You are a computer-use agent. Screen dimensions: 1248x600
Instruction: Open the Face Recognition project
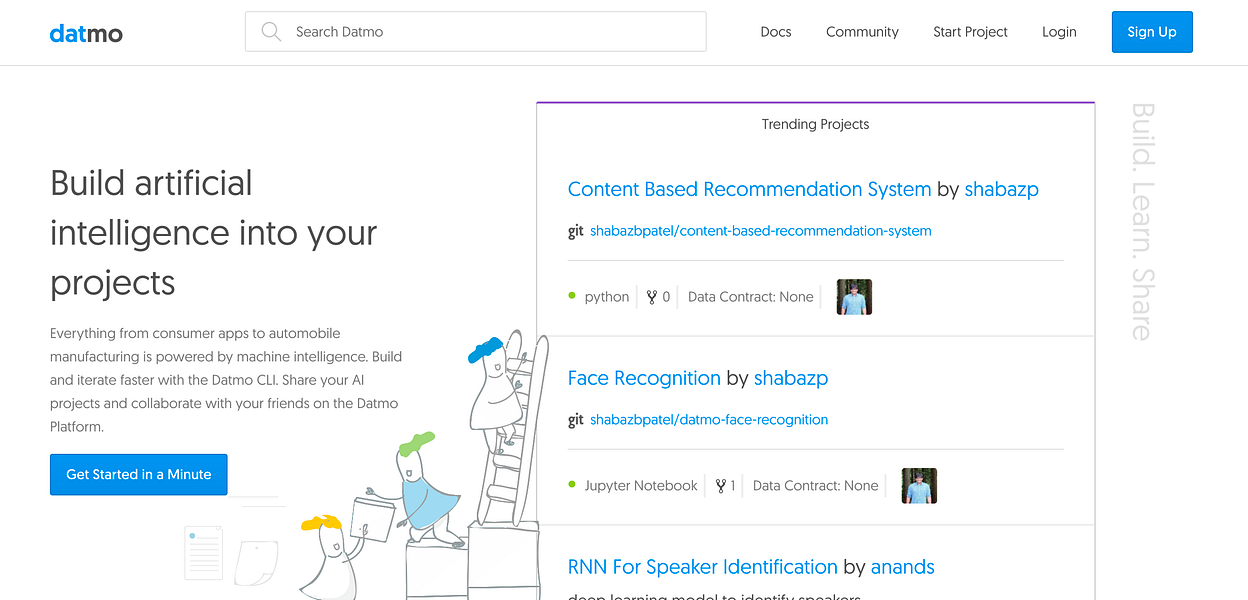pyautogui.click(x=644, y=378)
